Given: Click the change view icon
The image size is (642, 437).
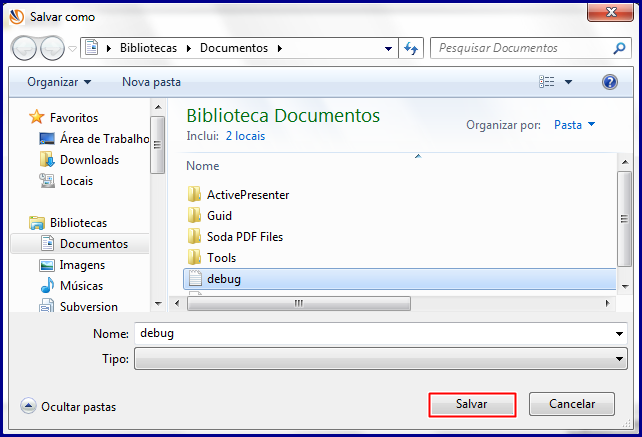Looking at the screenshot, I should pos(547,82).
